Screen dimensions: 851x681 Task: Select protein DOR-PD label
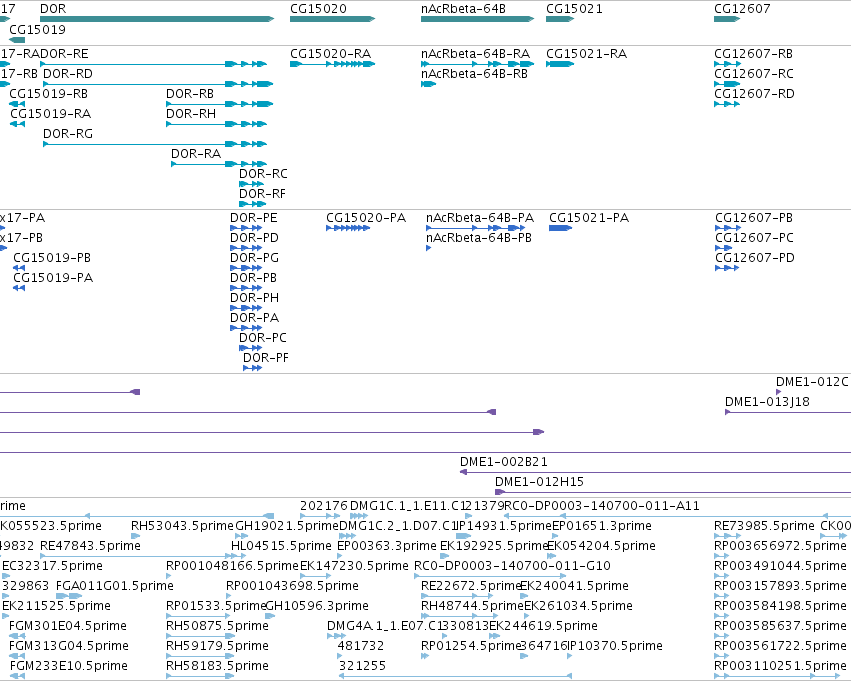coord(255,238)
